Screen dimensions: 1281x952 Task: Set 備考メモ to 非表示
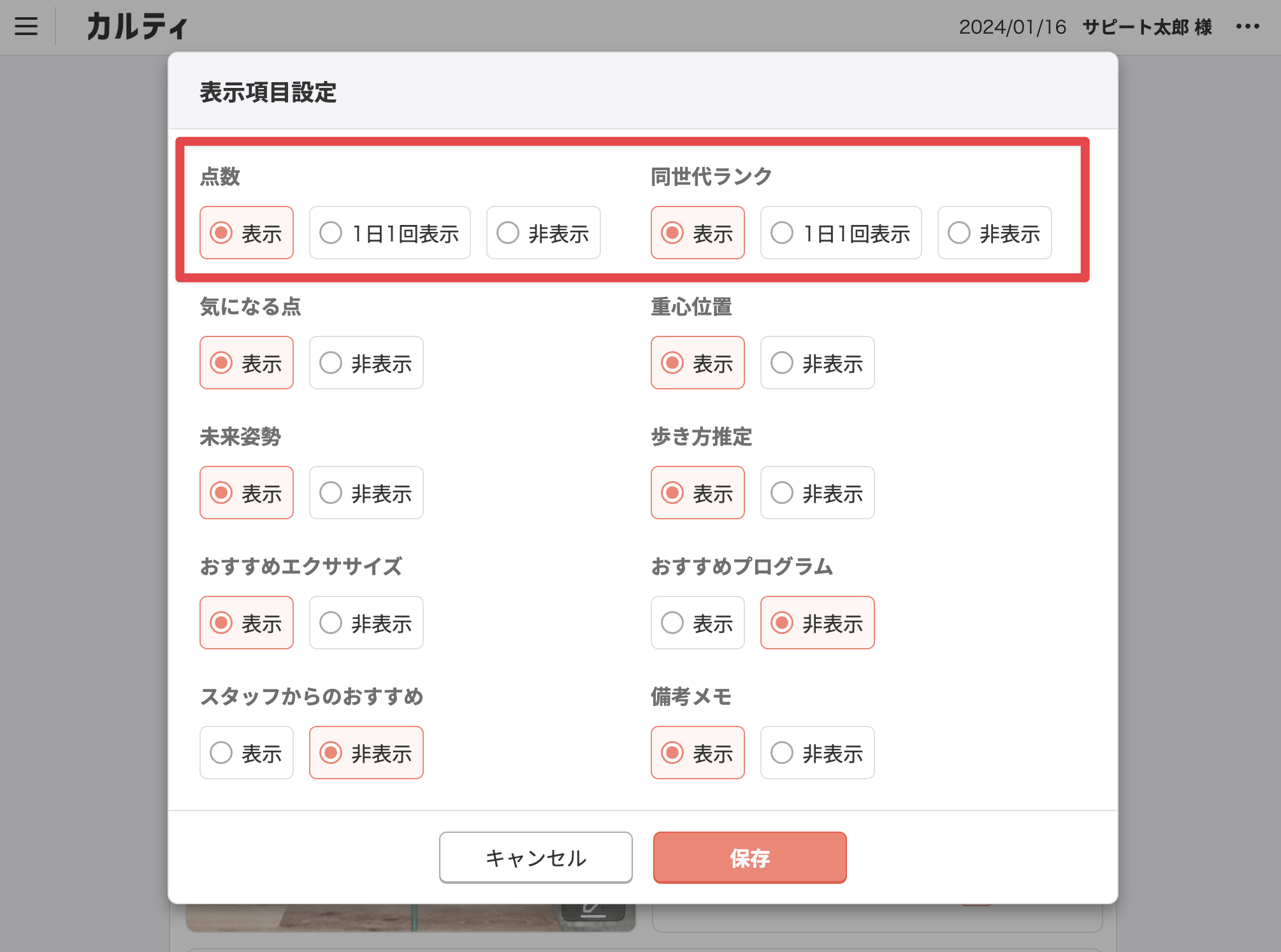[817, 753]
